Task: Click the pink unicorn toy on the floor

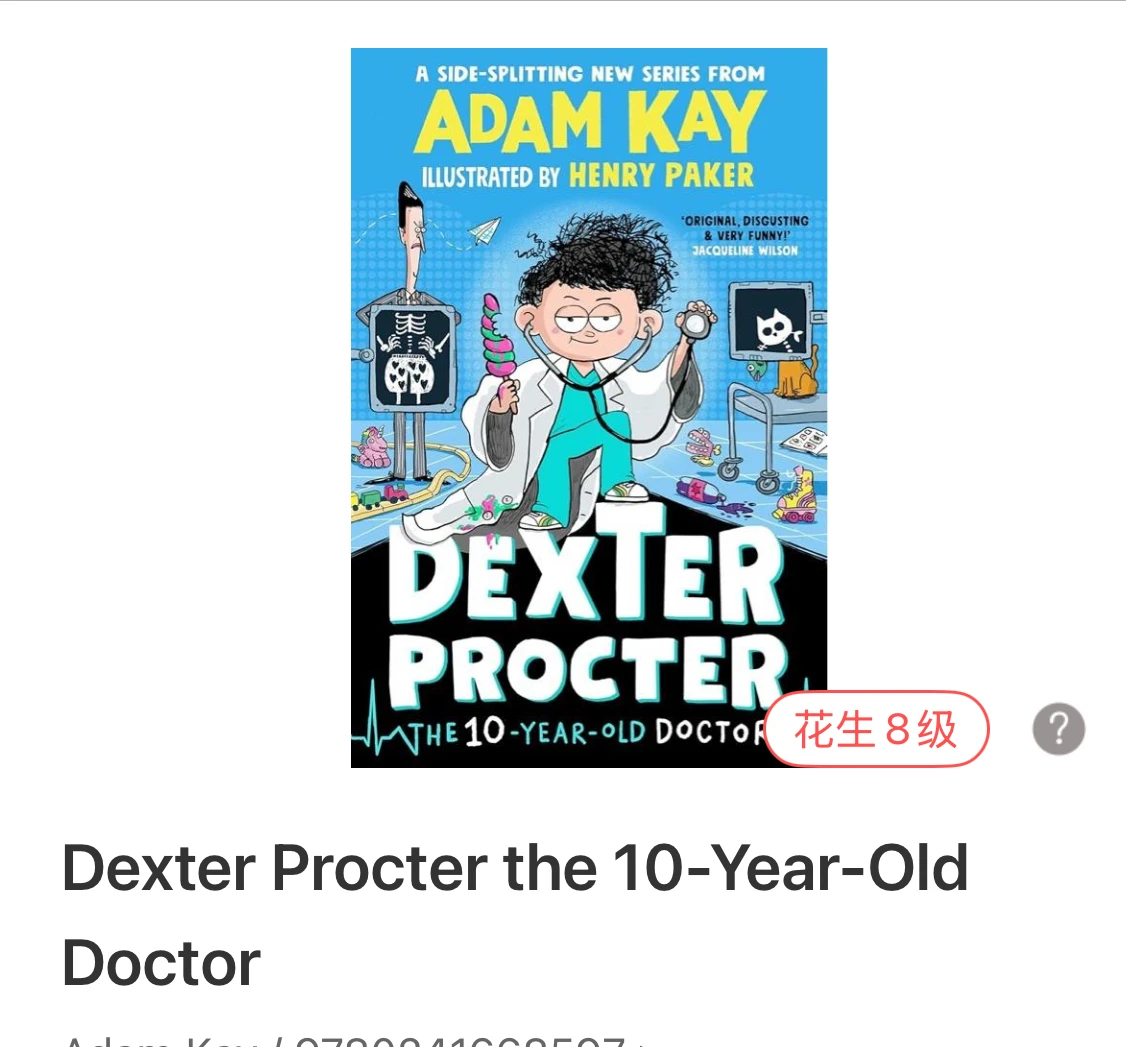Action: click(373, 447)
